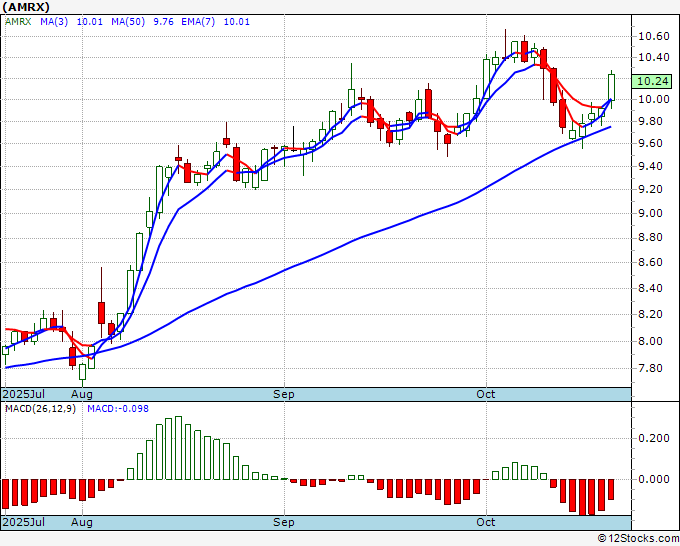
Task: Click the Sep label on MACD panel axis
Action: (x=284, y=522)
